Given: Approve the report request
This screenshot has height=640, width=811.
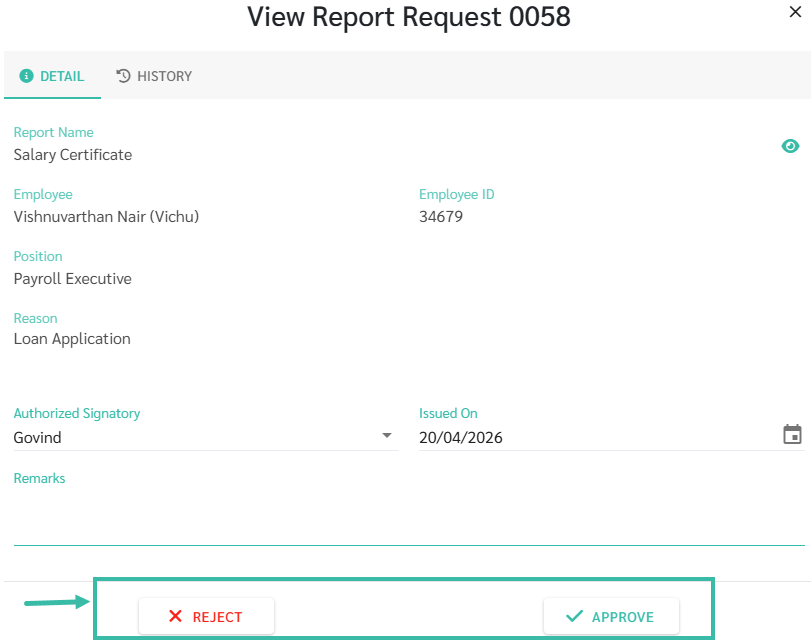Looking at the screenshot, I should (611, 616).
